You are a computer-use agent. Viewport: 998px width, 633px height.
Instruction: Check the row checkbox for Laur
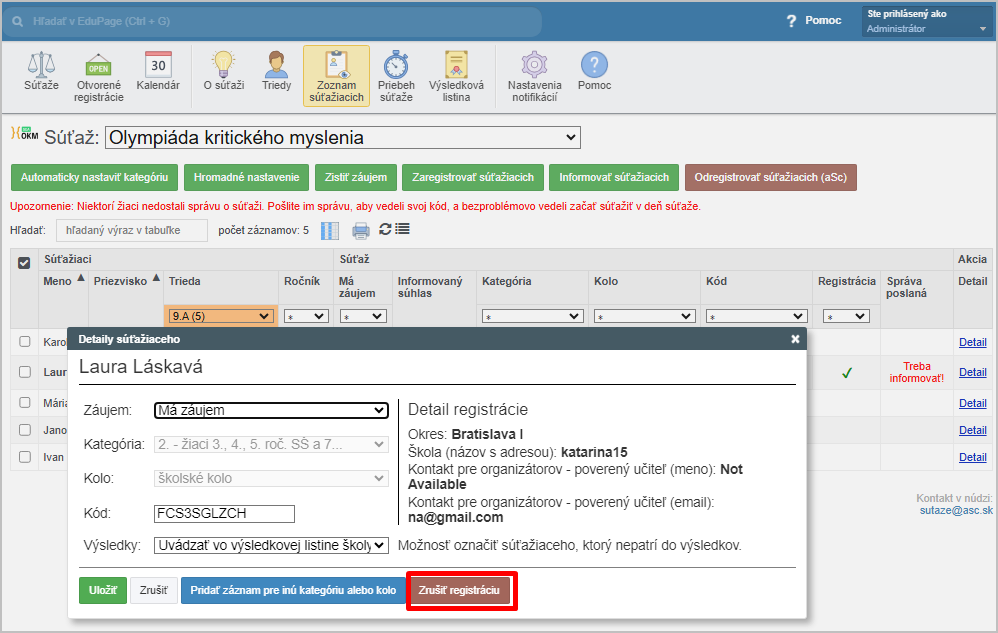pos(25,372)
